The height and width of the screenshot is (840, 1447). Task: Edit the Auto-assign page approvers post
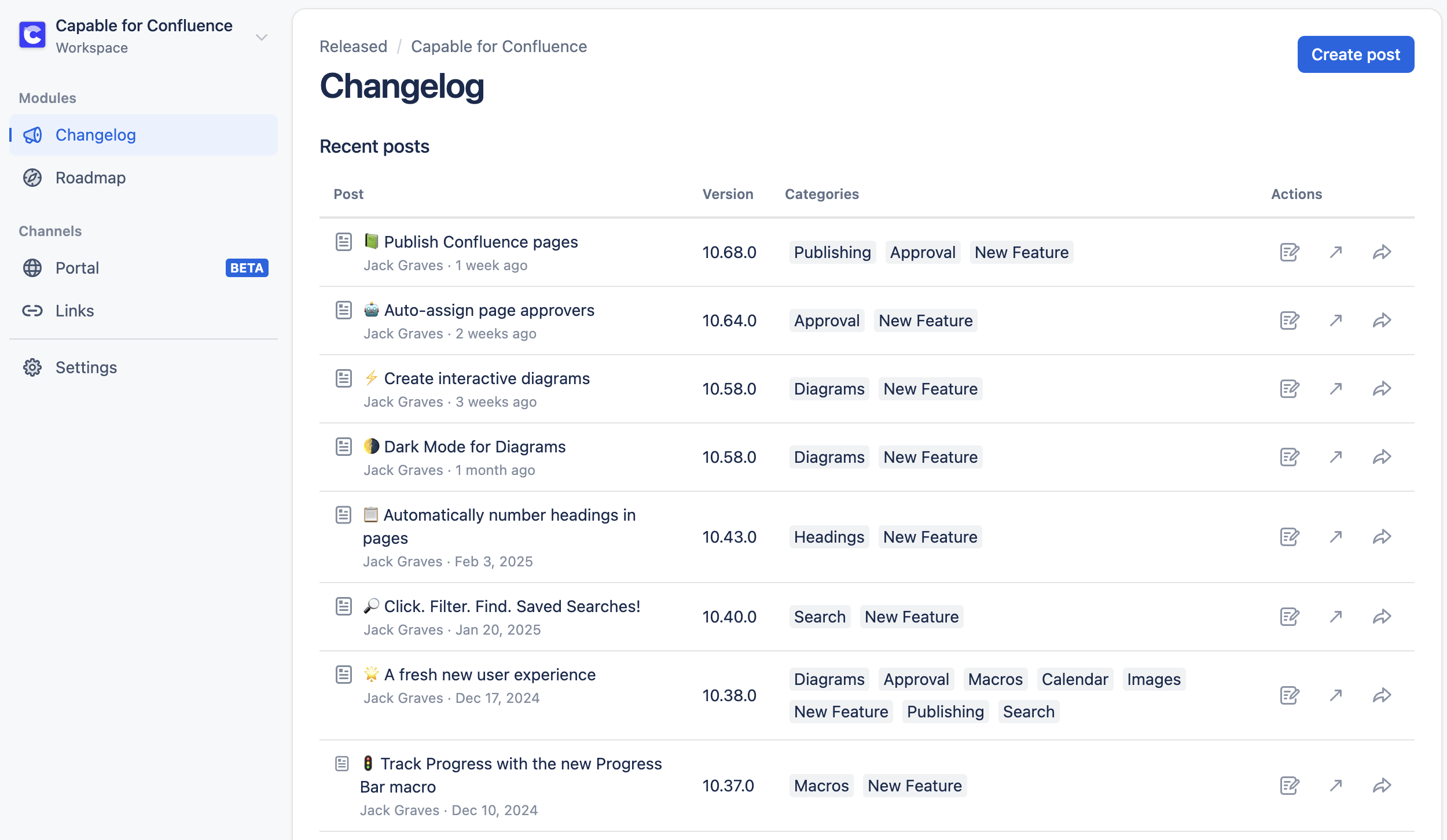pyautogui.click(x=1290, y=320)
